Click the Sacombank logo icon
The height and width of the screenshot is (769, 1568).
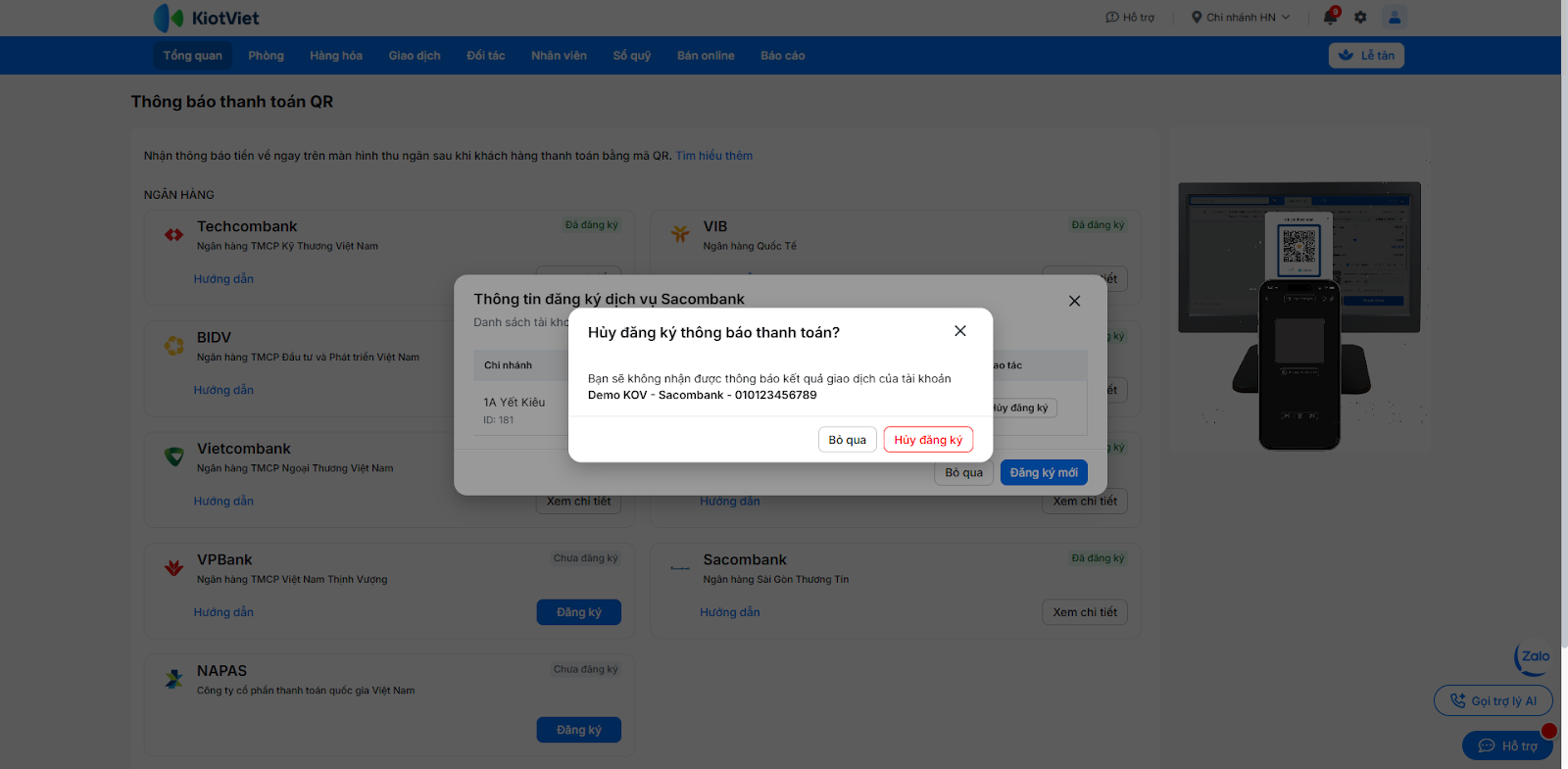(680, 568)
